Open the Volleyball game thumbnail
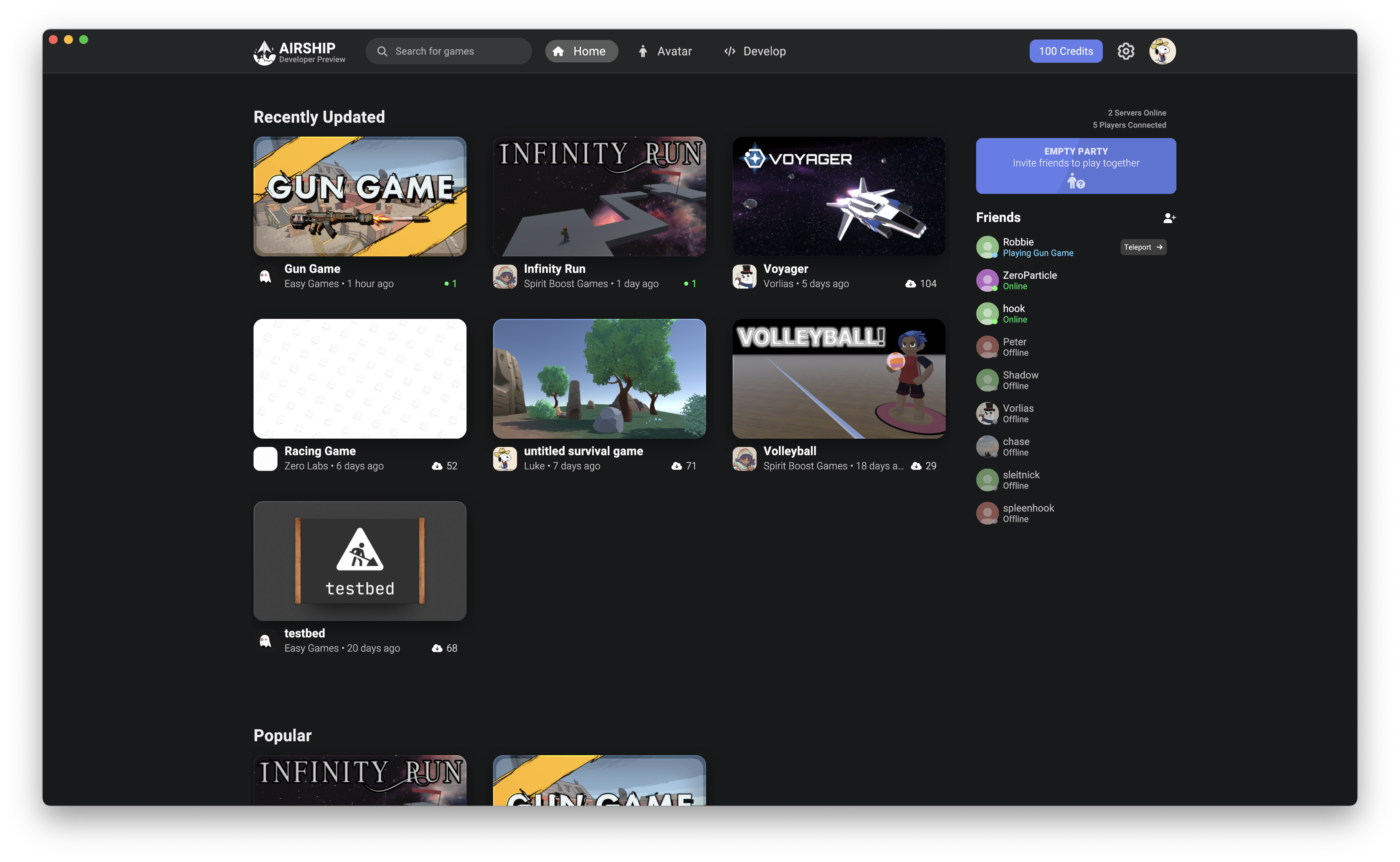 pyautogui.click(x=839, y=379)
